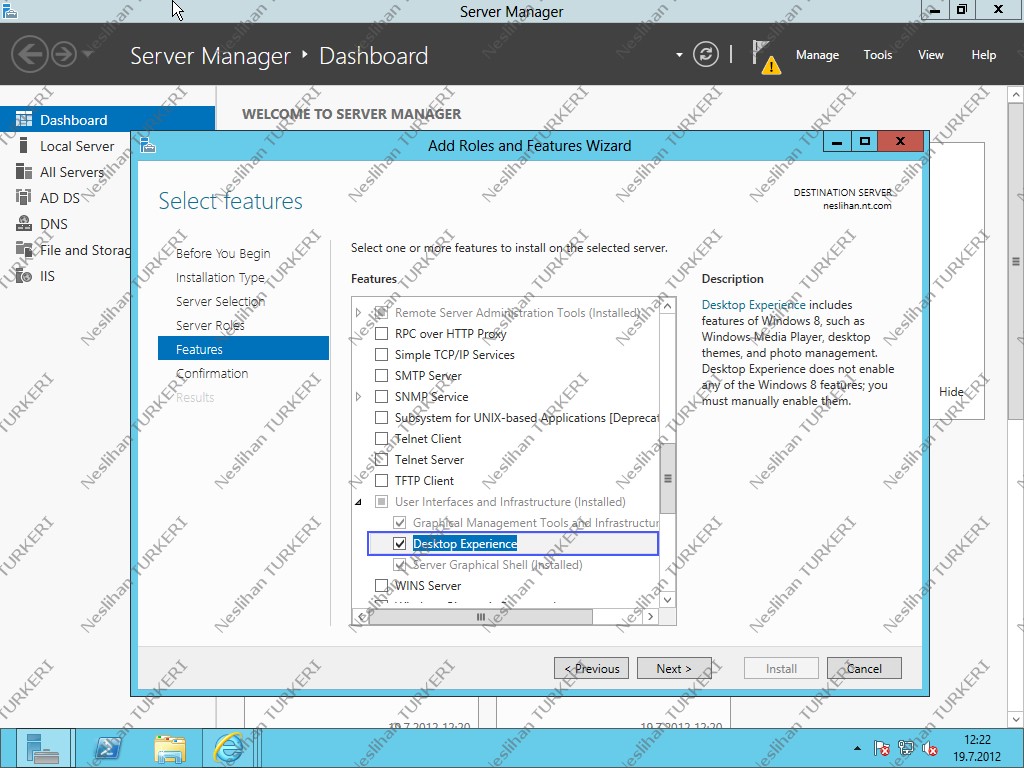Open the navigation history dropdown next to forward arrow
1024x768 pixels.
88,54
